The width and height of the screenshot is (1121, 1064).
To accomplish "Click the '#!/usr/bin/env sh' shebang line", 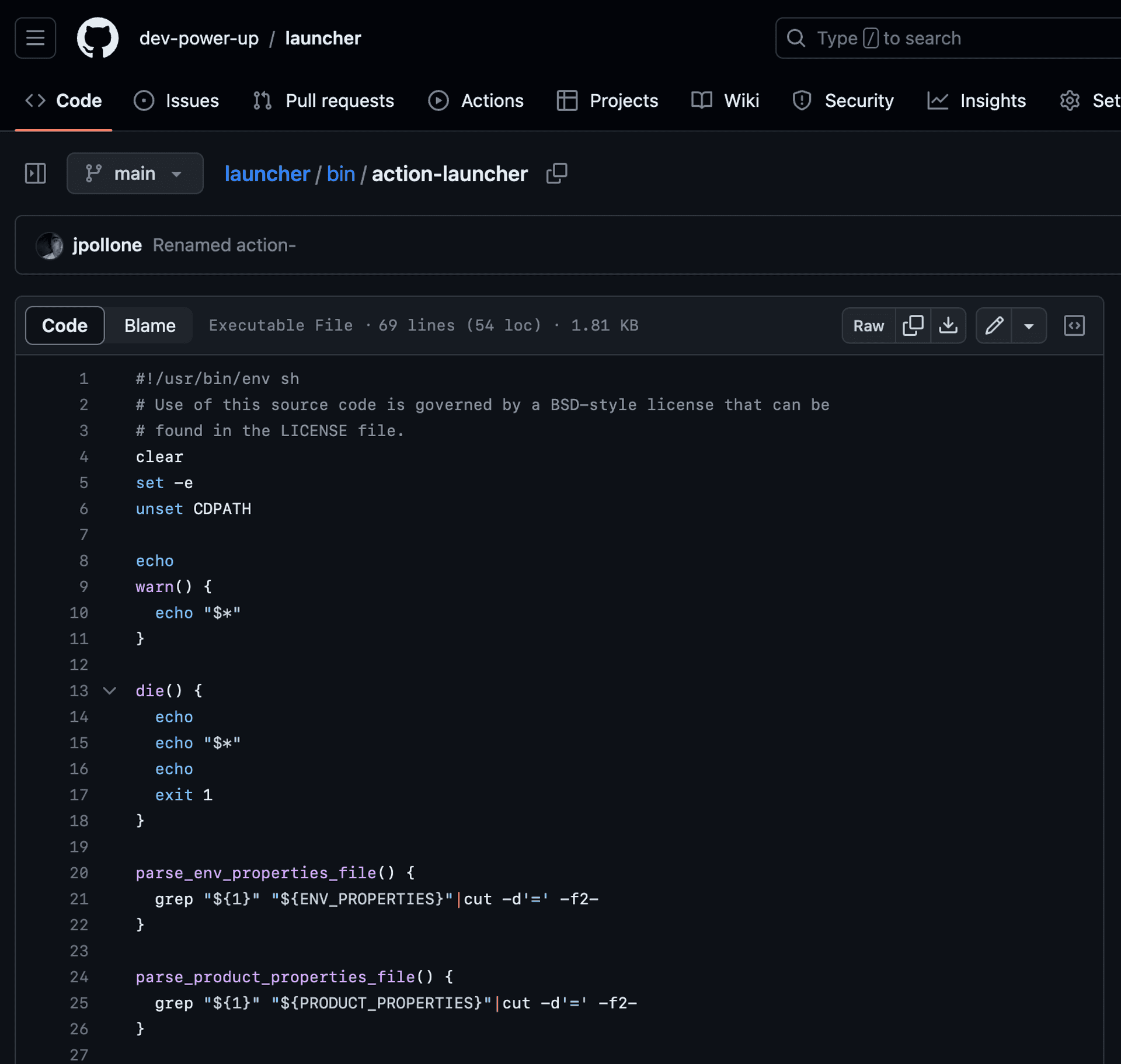I will click(217, 379).
